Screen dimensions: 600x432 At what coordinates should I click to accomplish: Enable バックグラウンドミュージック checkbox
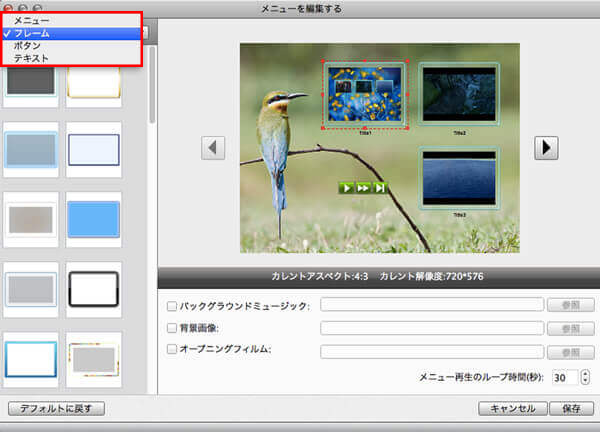click(x=172, y=306)
